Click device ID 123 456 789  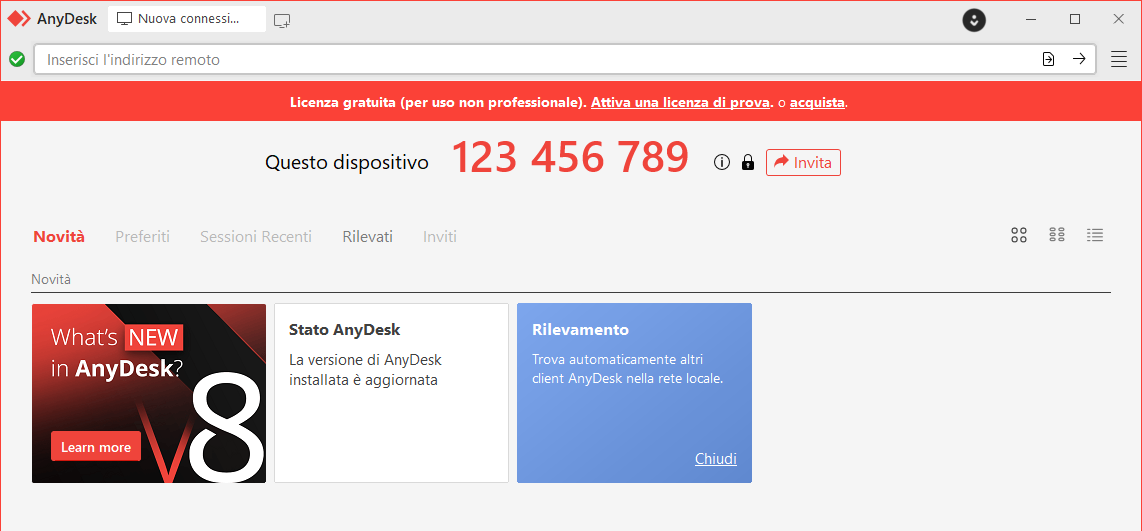point(570,157)
